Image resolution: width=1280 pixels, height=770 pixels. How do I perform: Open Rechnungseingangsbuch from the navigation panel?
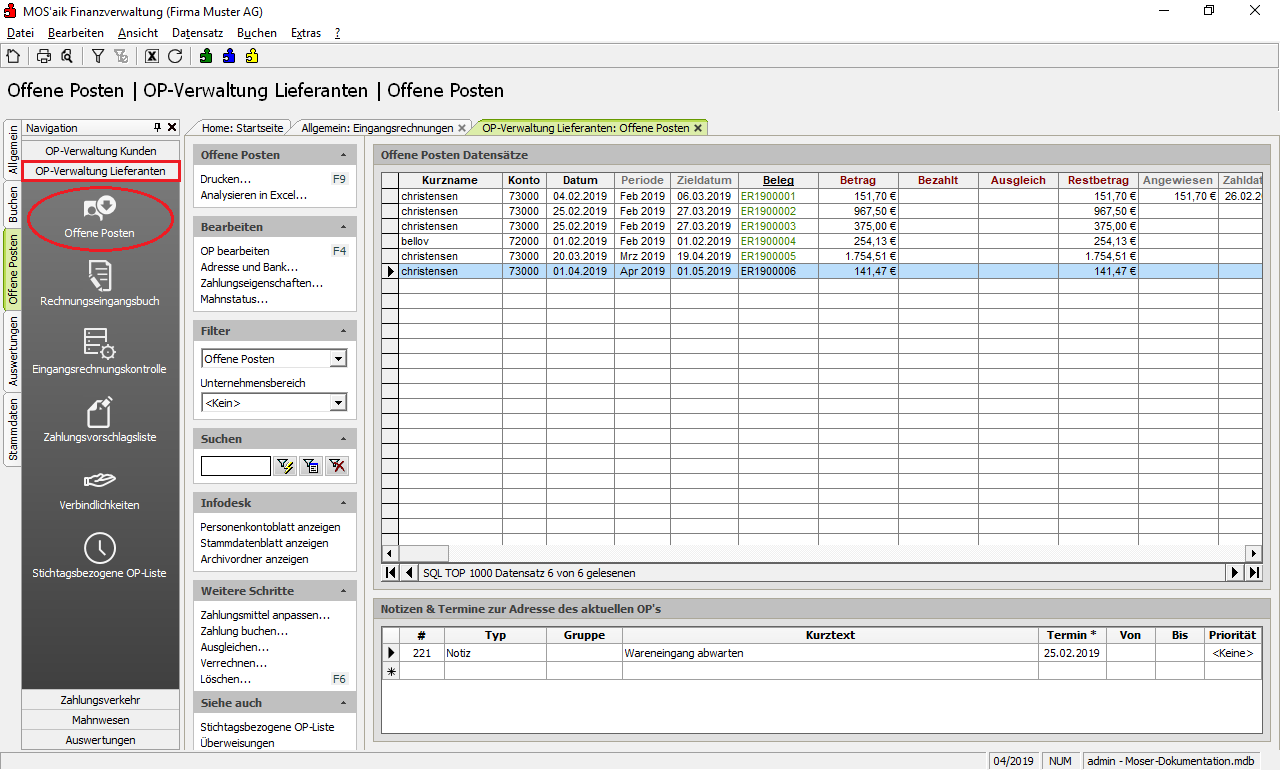click(x=99, y=283)
